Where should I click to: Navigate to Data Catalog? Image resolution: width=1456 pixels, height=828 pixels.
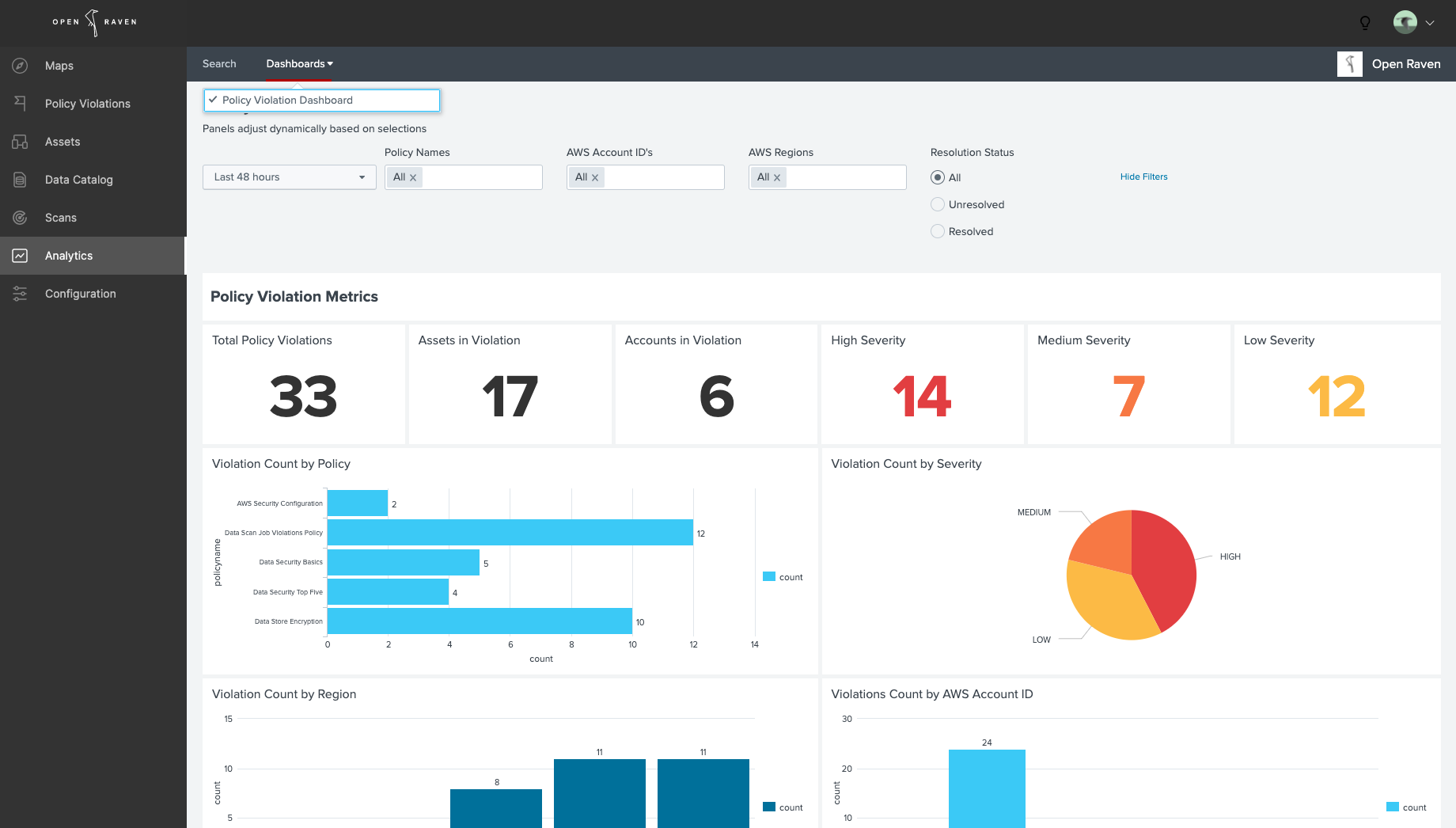93,180
